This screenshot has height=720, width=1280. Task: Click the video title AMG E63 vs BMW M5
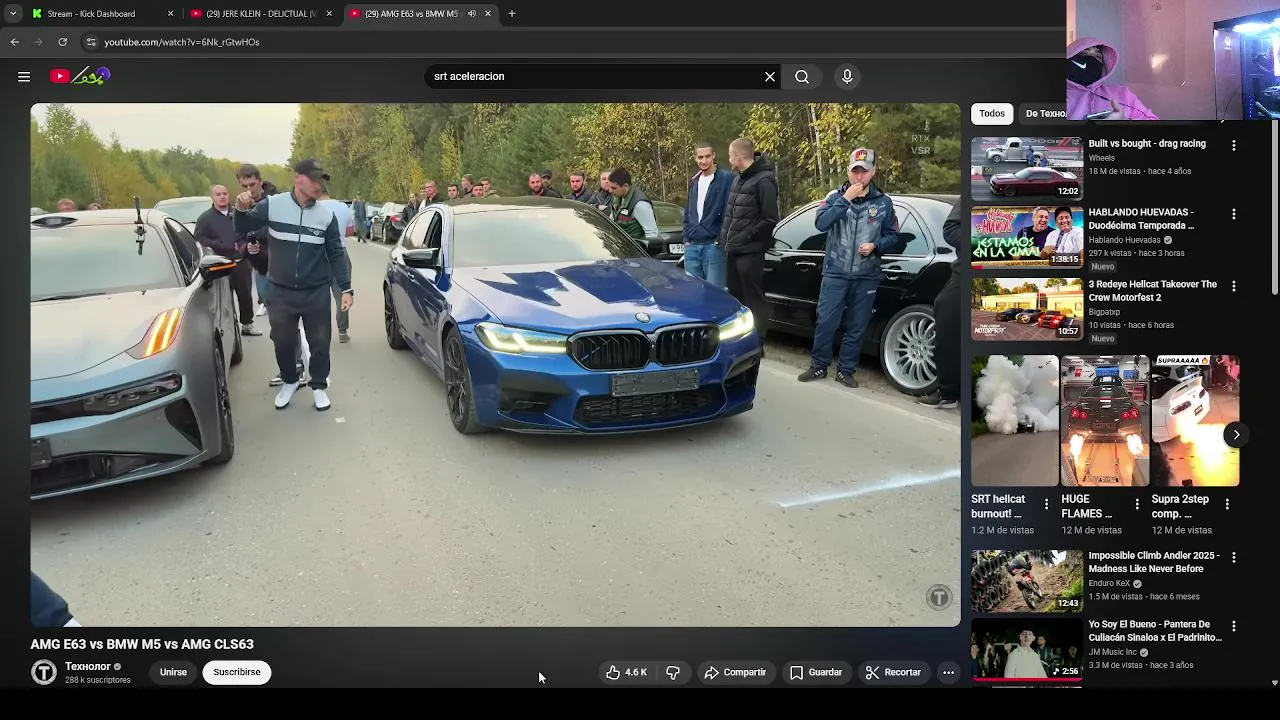(142, 645)
